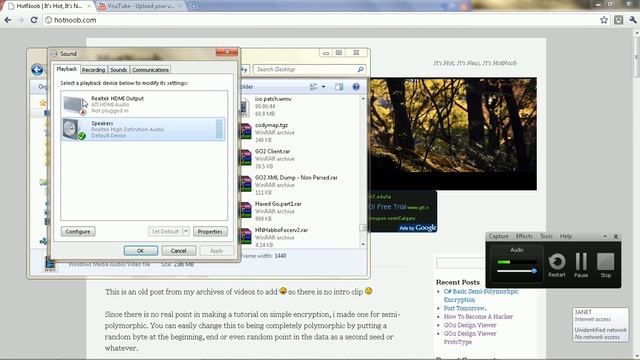Confirm Sound dialog with OK
Image resolution: width=640 pixels, height=360 pixels.
pos(141,251)
